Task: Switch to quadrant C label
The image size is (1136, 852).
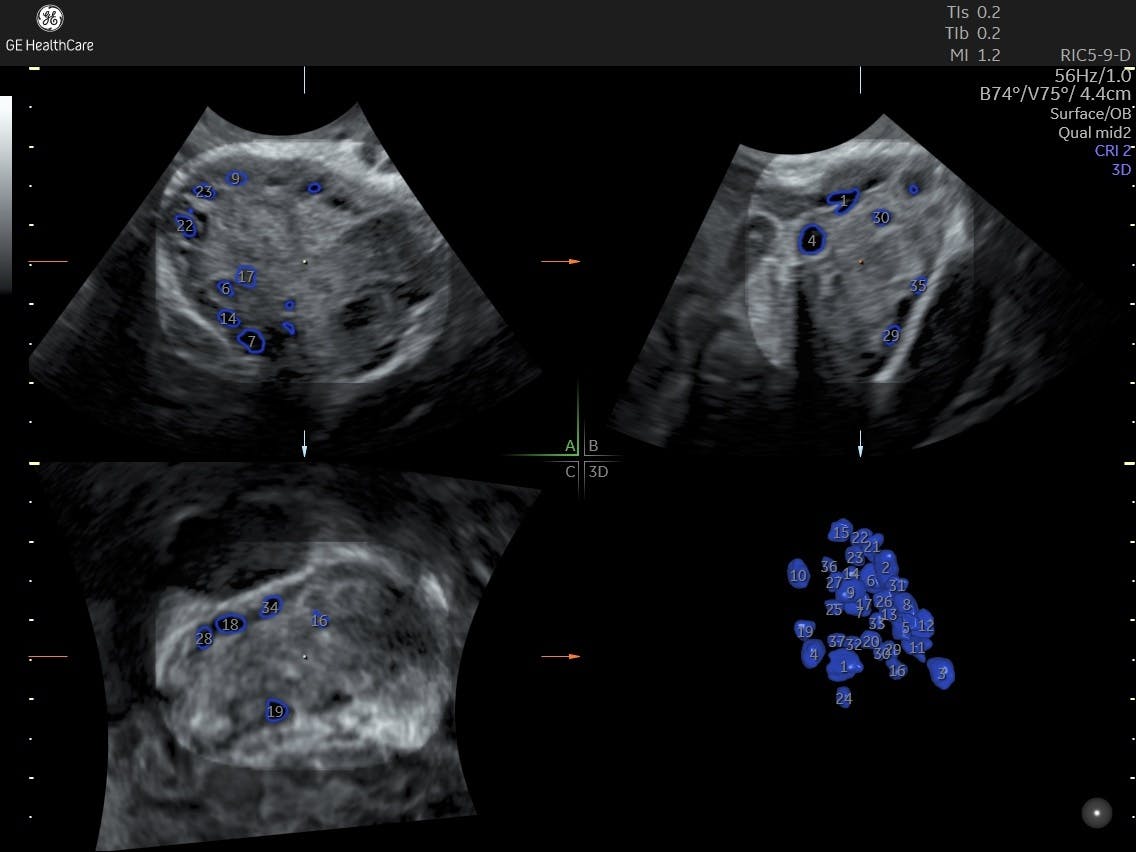Action: 570,472
